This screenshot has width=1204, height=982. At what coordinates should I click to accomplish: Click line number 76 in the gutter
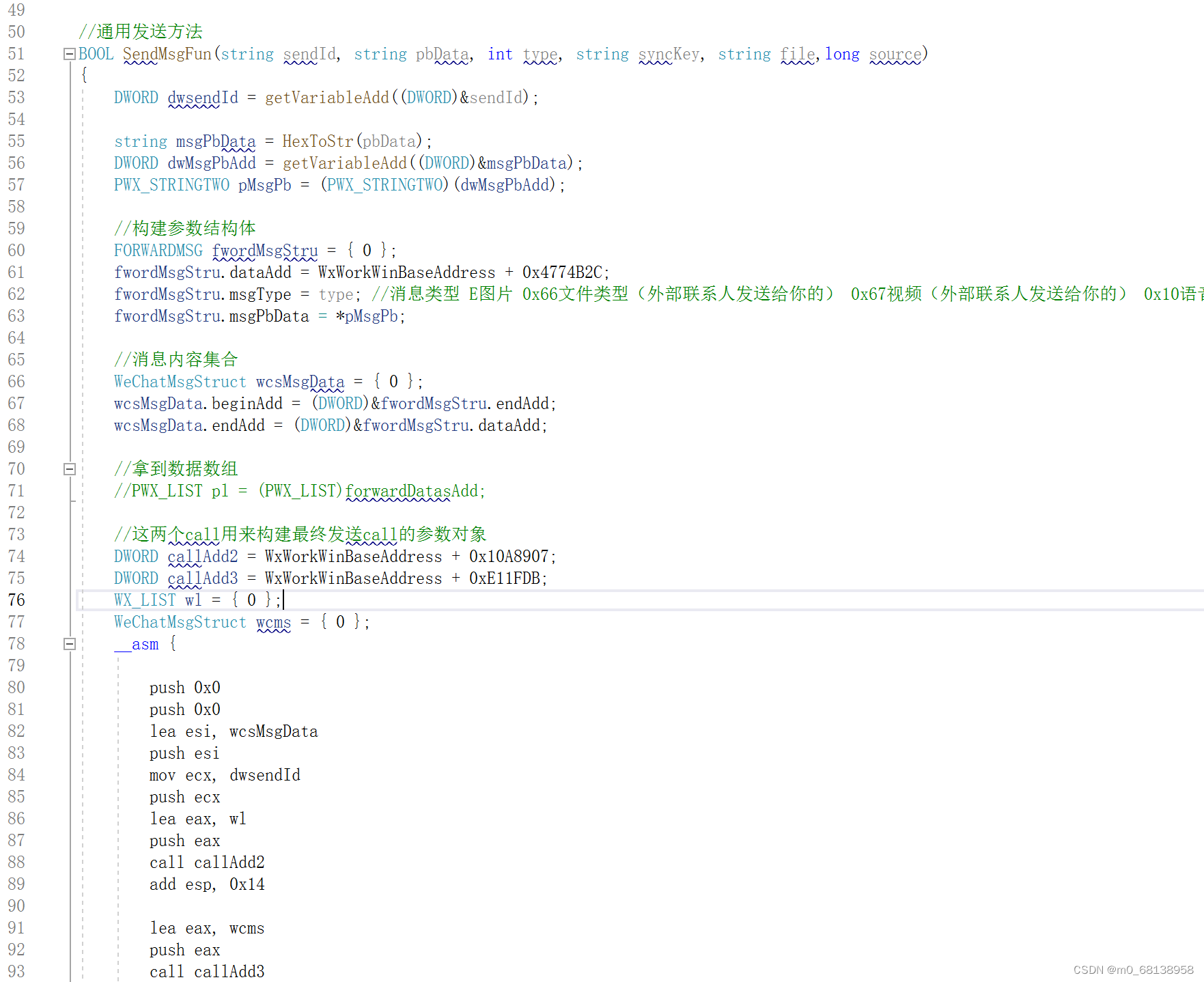point(16,600)
